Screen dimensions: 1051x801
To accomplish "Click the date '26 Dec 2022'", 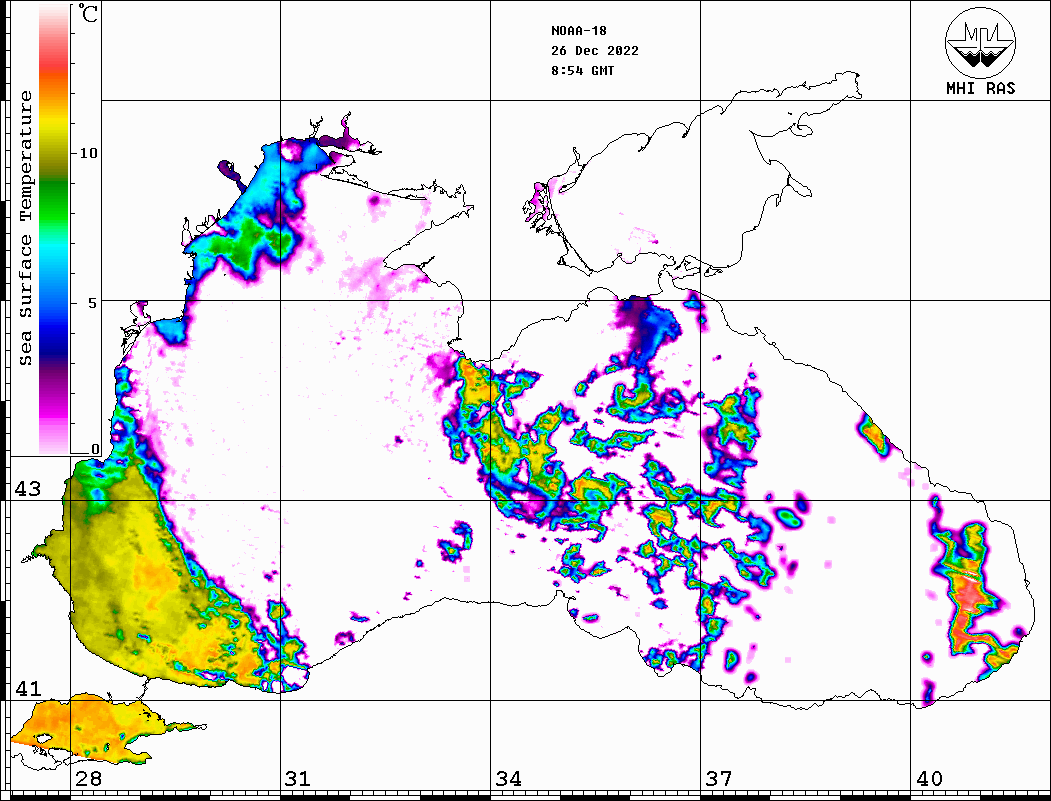I will pyautogui.click(x=595, y=51).
